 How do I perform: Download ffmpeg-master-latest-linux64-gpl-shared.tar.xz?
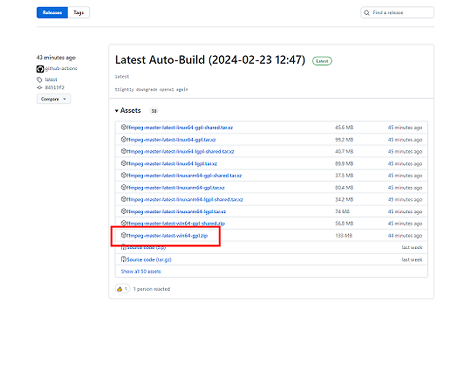click(x=179, y=128)
